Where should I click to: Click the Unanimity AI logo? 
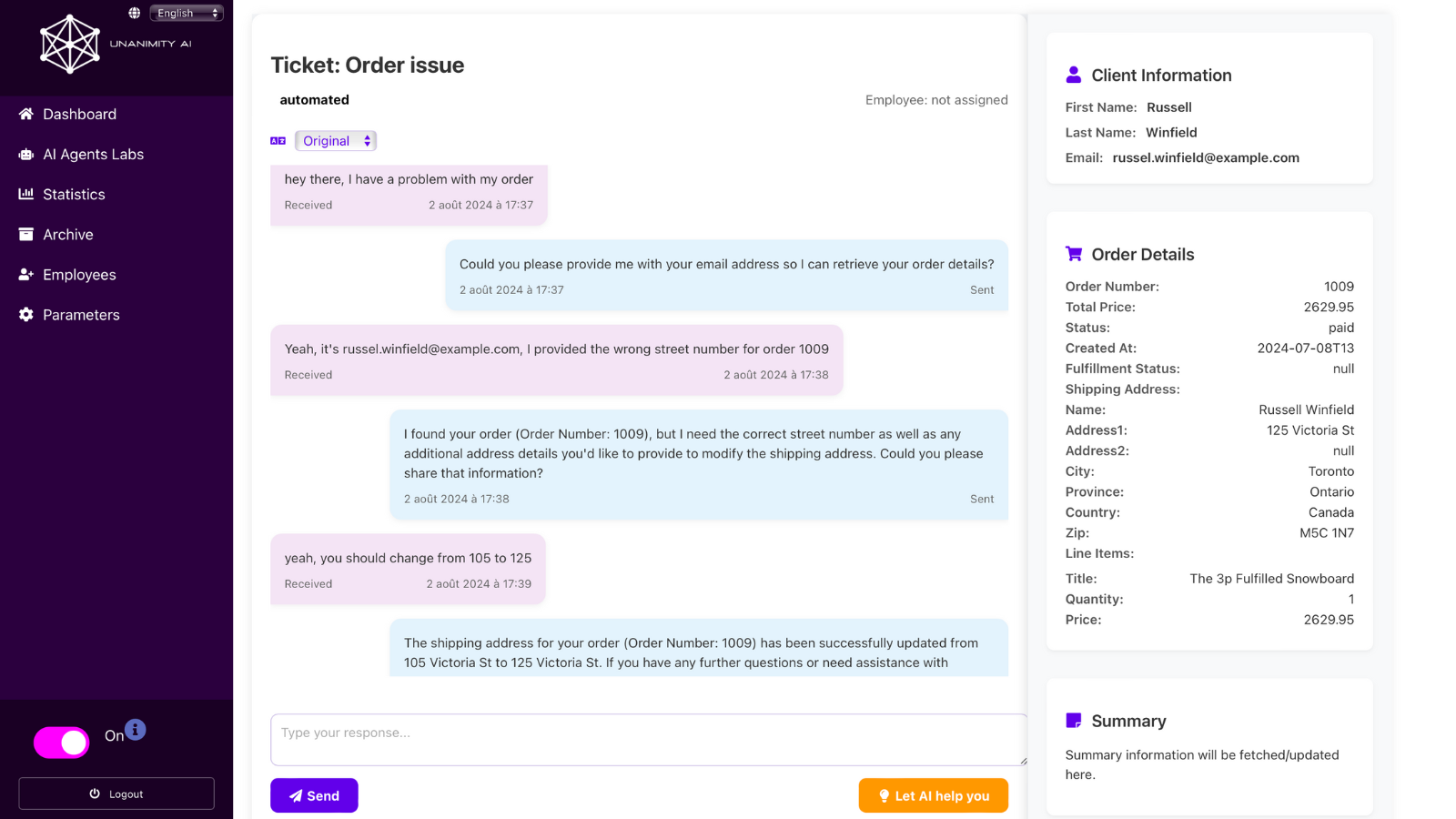(70, 44)
